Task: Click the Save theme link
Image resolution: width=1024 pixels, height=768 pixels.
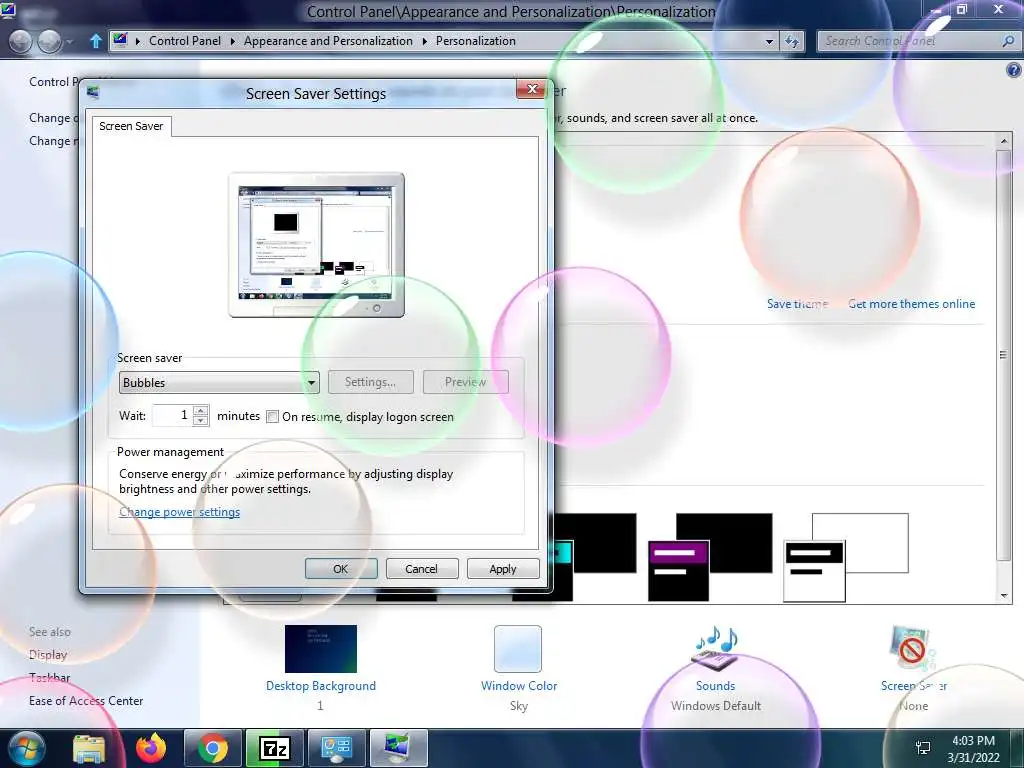Action: point(797,304)
